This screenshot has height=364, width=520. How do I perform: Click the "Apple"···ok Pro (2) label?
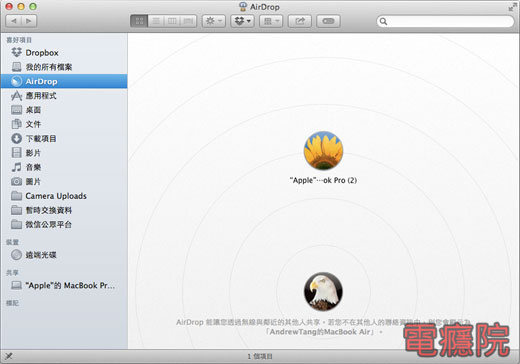coord(323,180)
